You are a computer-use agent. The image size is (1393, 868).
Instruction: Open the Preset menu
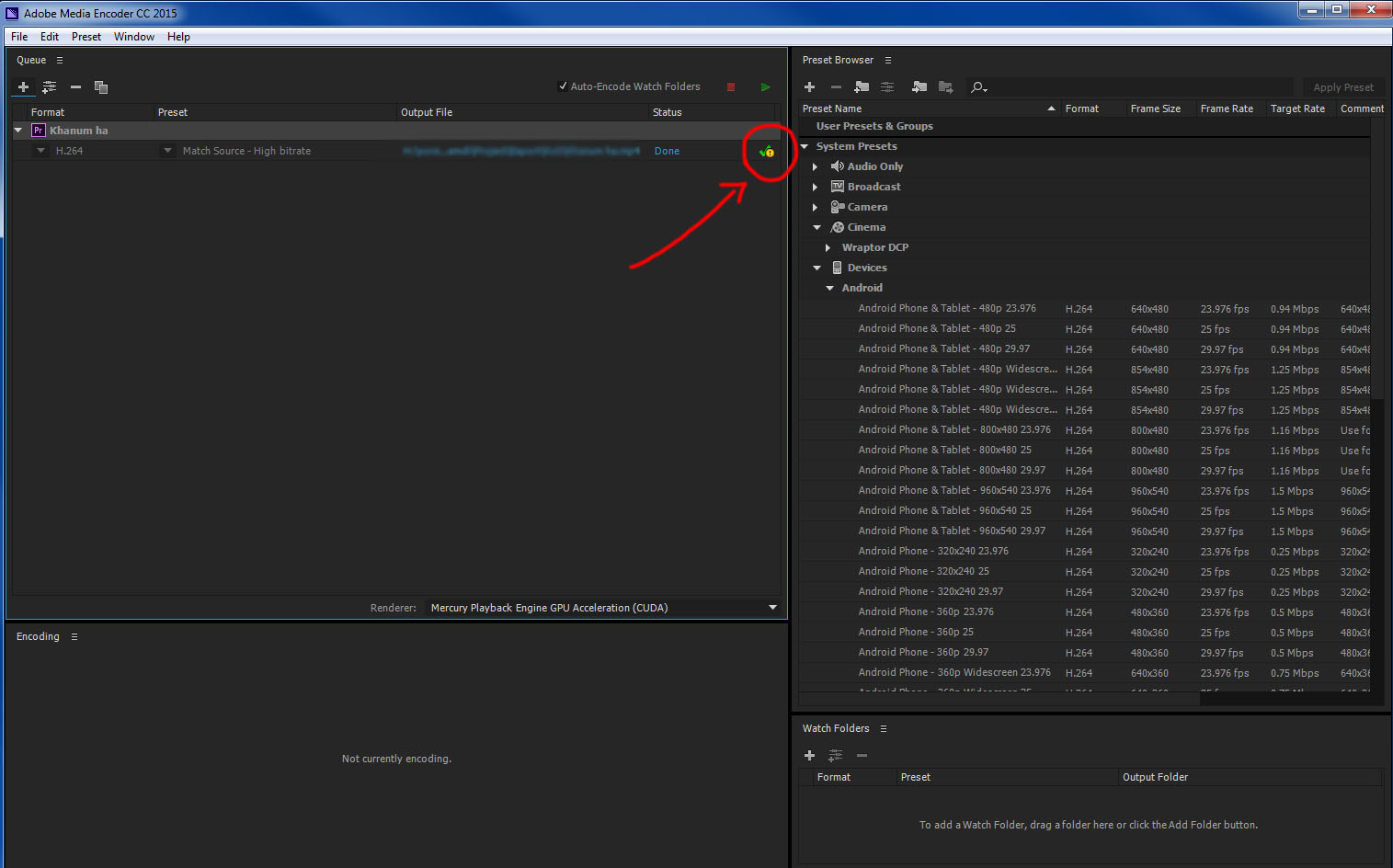86,37
